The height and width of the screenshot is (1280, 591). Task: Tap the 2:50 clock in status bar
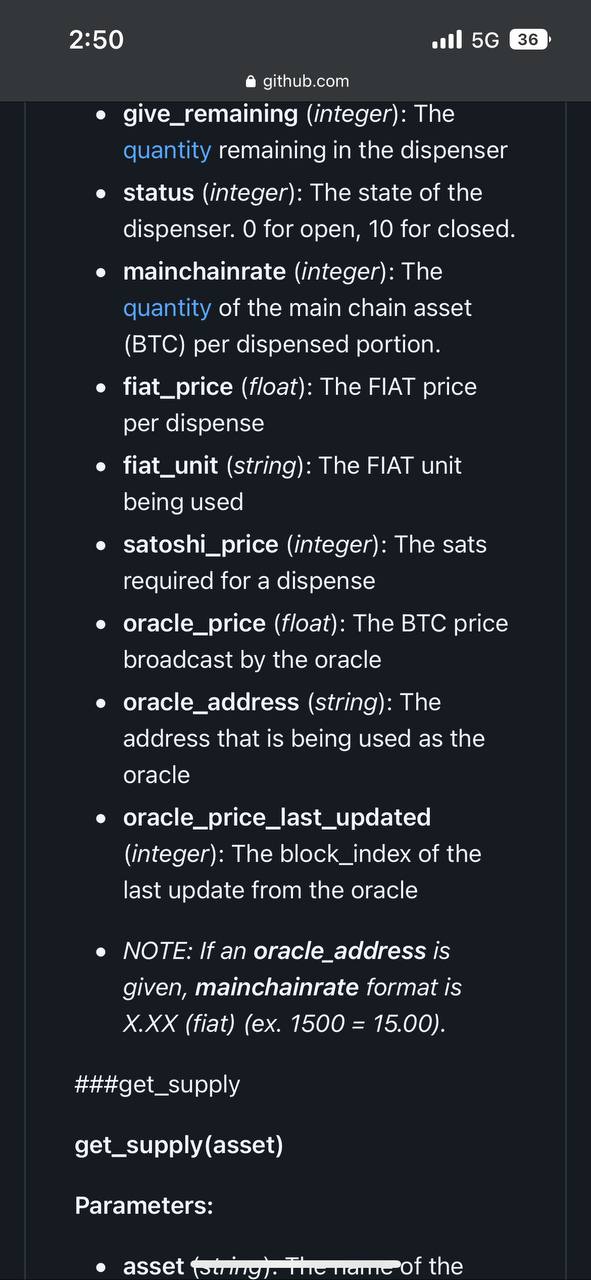[x=97, y=40]
